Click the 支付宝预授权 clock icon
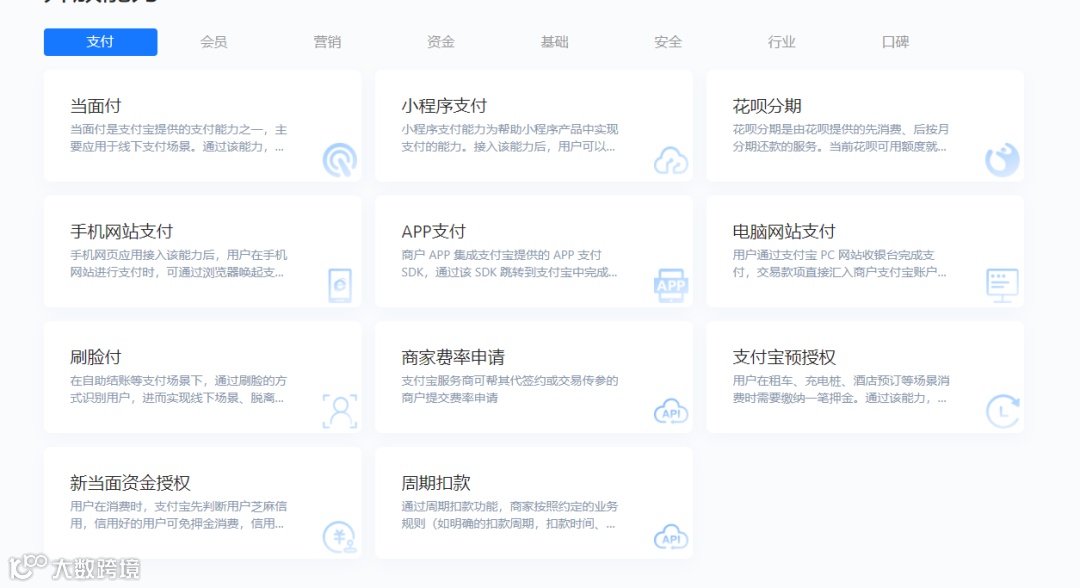 pos(1002,411)
